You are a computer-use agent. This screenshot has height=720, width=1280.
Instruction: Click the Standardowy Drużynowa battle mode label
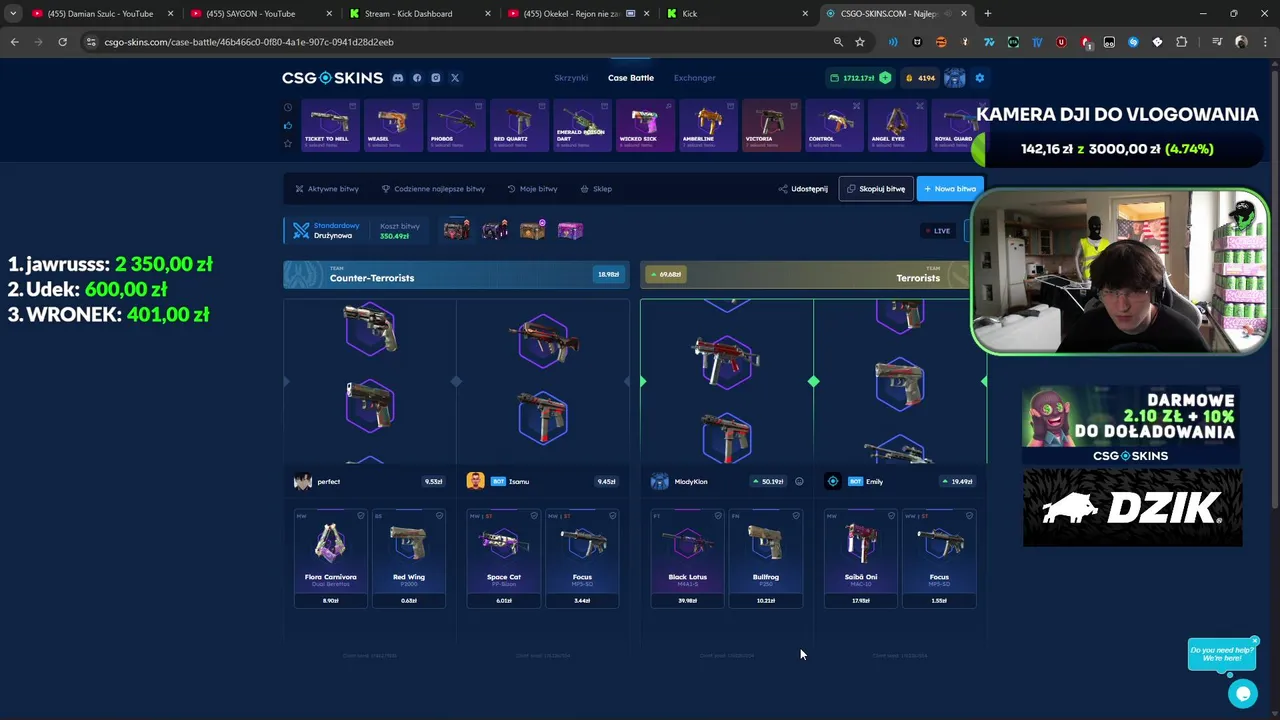tap(327, 231)
